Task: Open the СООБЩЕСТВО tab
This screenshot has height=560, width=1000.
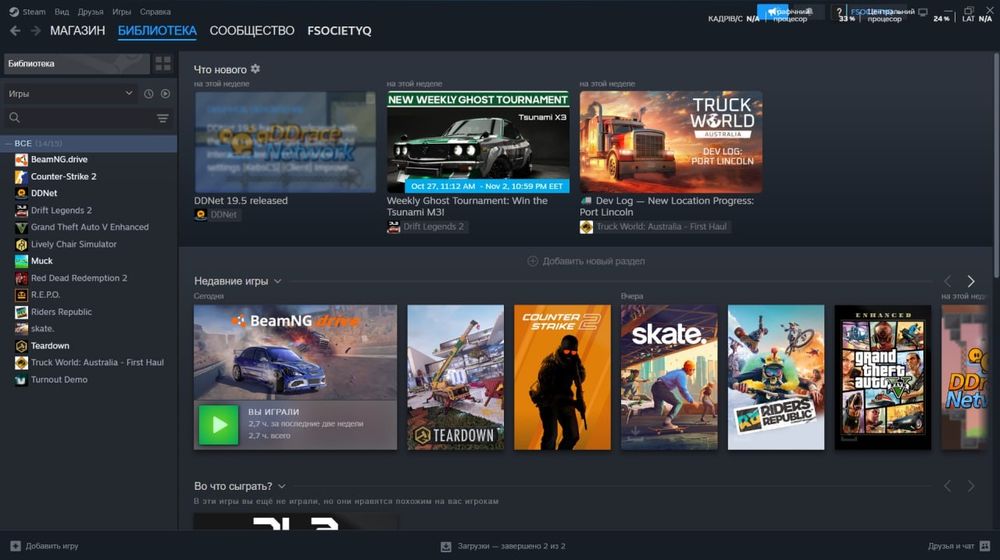Action: pyautogui.click(x=252, y=31)
